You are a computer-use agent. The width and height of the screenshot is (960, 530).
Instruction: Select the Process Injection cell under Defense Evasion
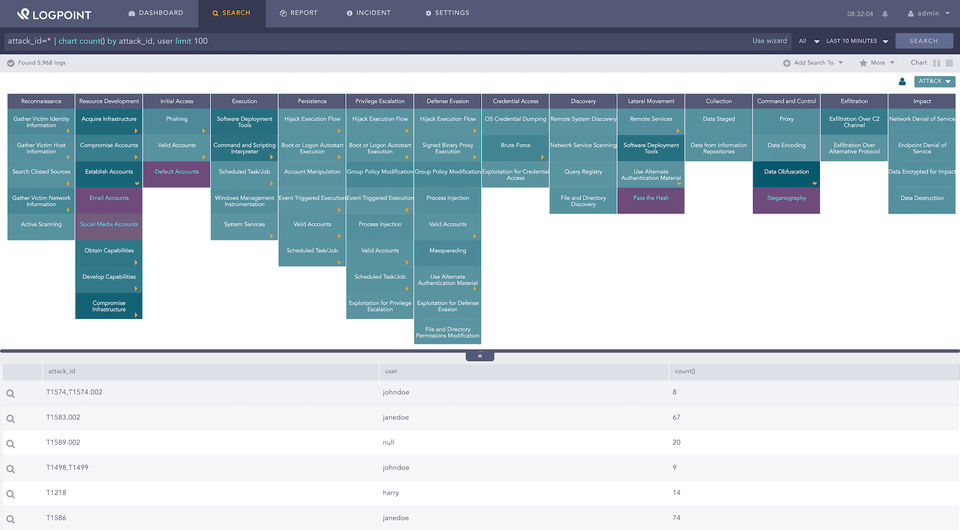[x=448, y=201]
